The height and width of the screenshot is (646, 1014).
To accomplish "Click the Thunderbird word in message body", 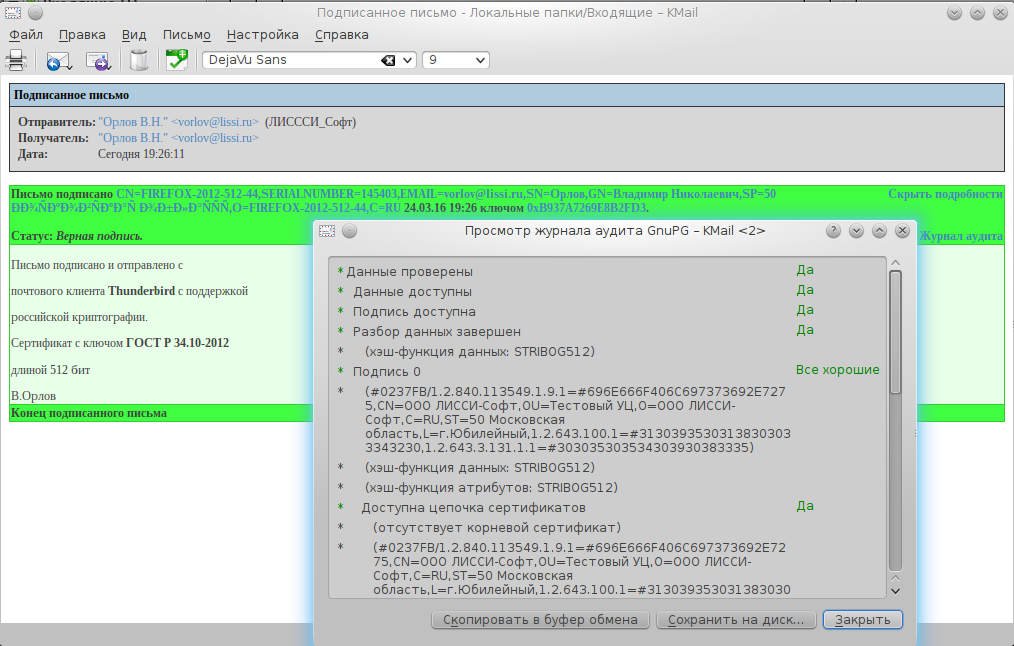I will (x=142, y=291).
